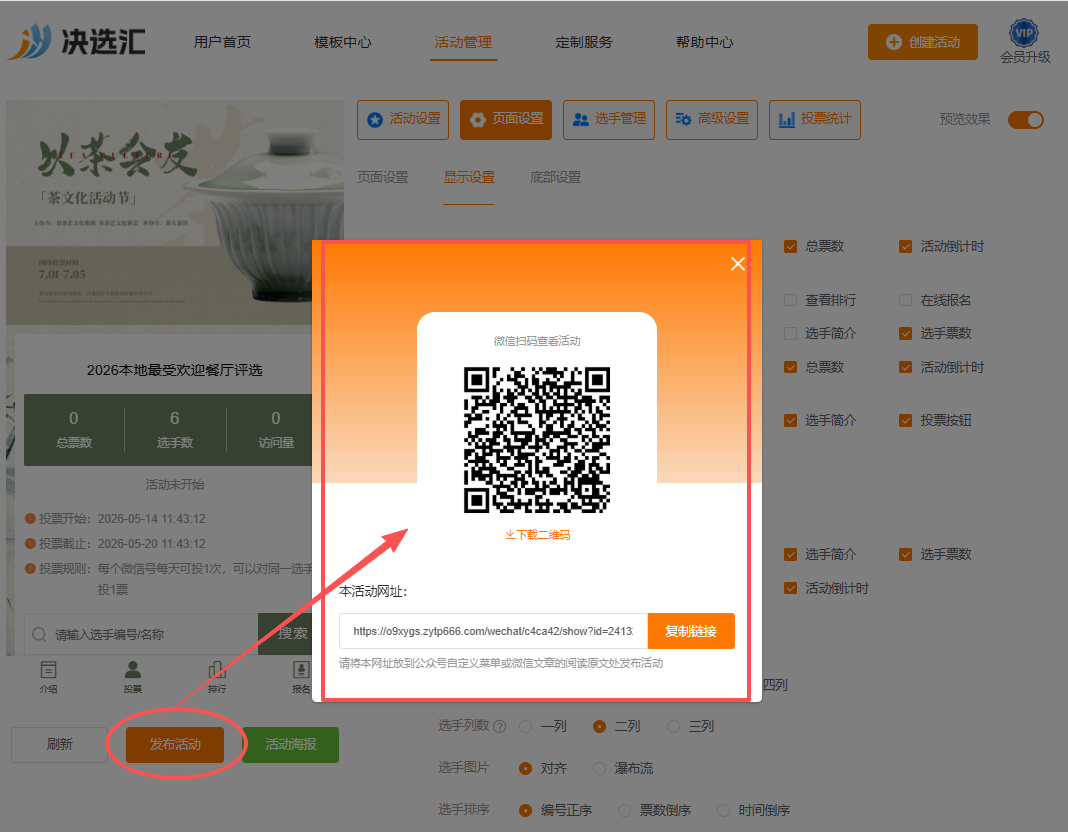Tap the 排行 icon in preview nav
The width and height of the screenshot is (1068, 832).
pyautogui.click(x=217, y=677)
